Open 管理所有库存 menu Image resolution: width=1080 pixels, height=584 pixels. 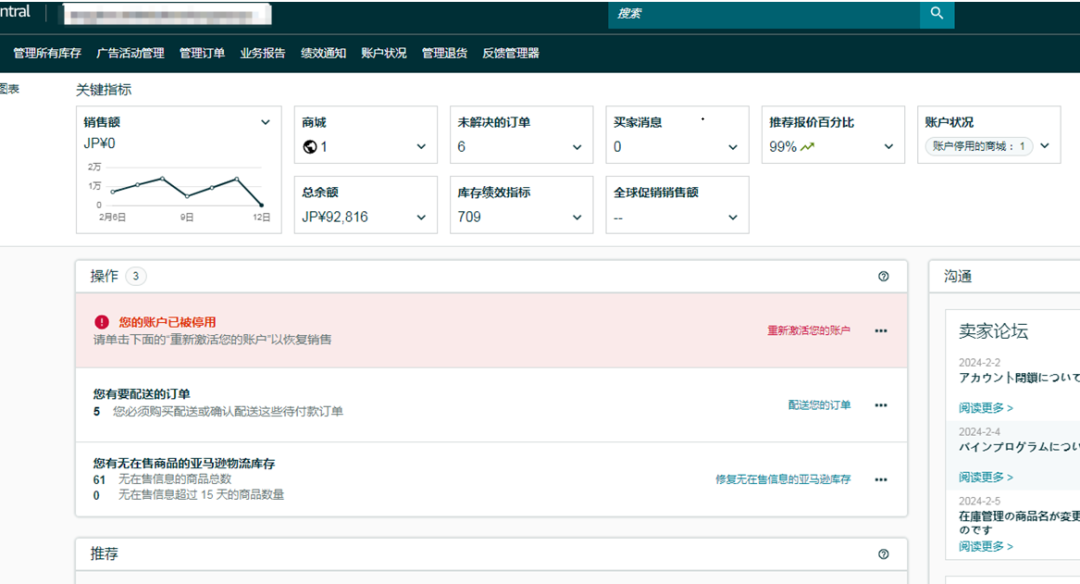[x=47, y=53]
